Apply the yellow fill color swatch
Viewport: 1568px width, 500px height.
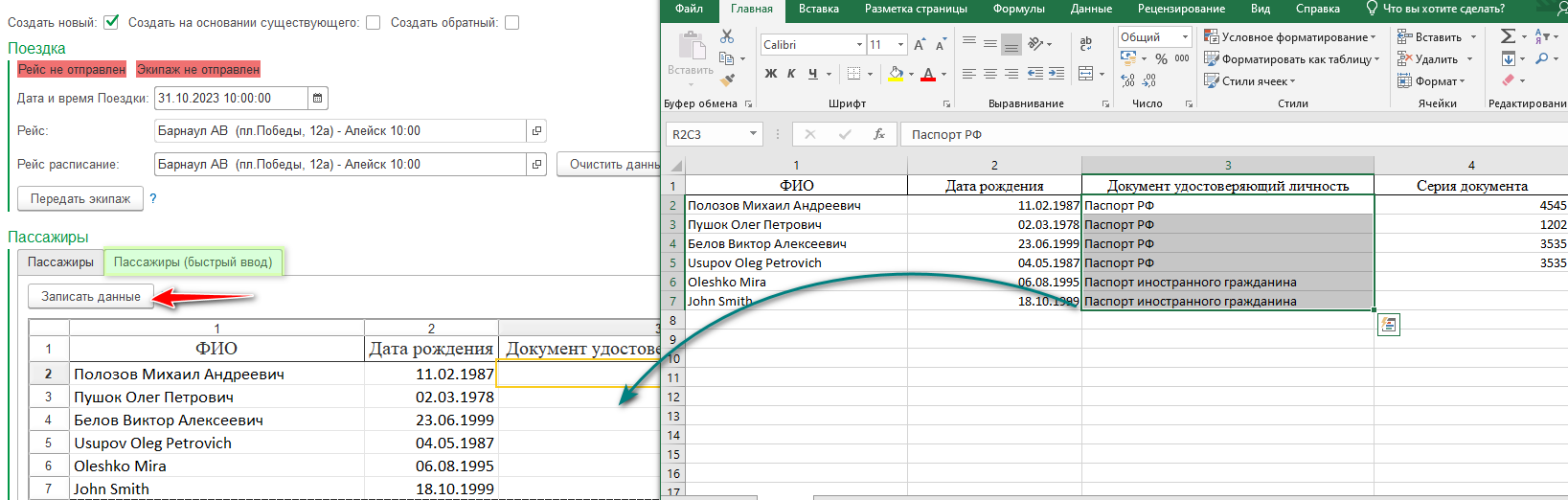896,74
